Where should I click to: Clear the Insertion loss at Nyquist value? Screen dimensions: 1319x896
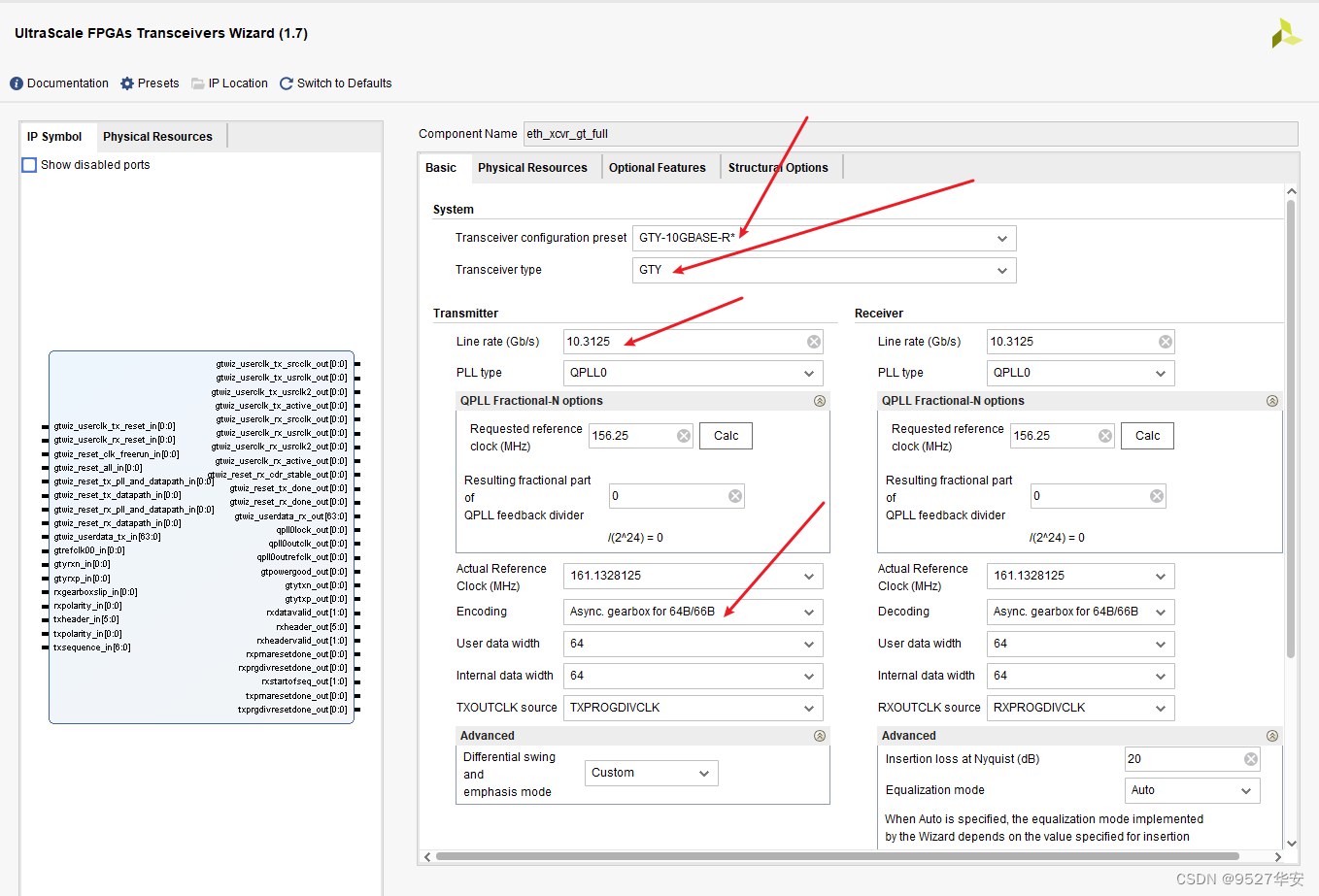tap(1251, 759)
